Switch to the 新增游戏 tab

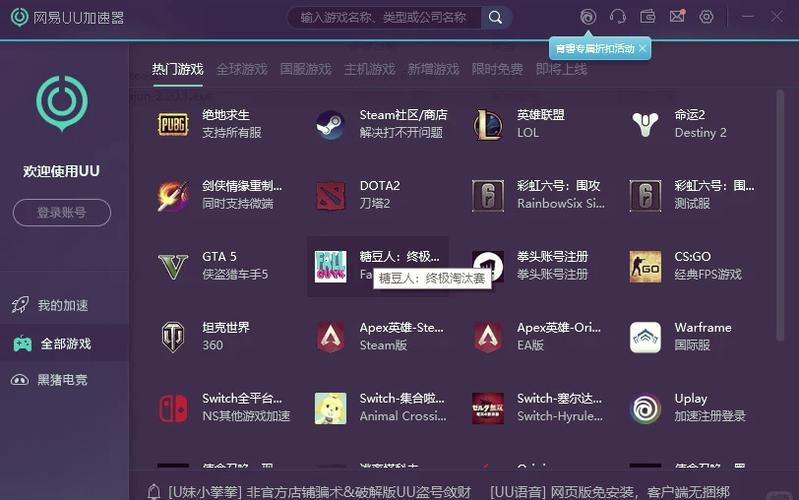[433, 69]
